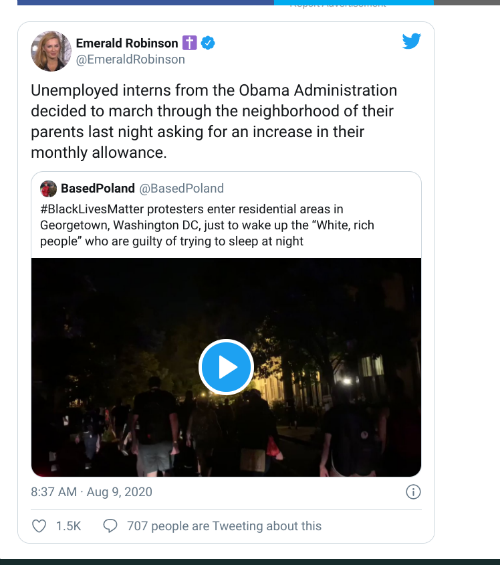Click the 1.5K likes count
Screen dimensions: 500x565
click(x=68, y=526)
